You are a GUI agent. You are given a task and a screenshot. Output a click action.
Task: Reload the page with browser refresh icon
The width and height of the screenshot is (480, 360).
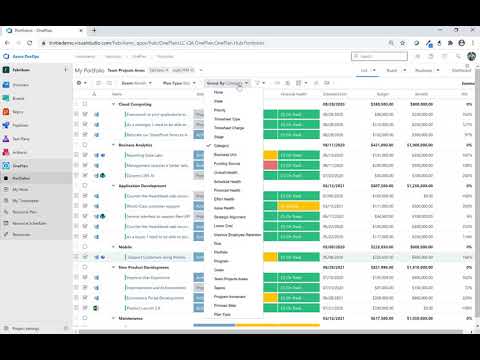[x=30, y=43]
